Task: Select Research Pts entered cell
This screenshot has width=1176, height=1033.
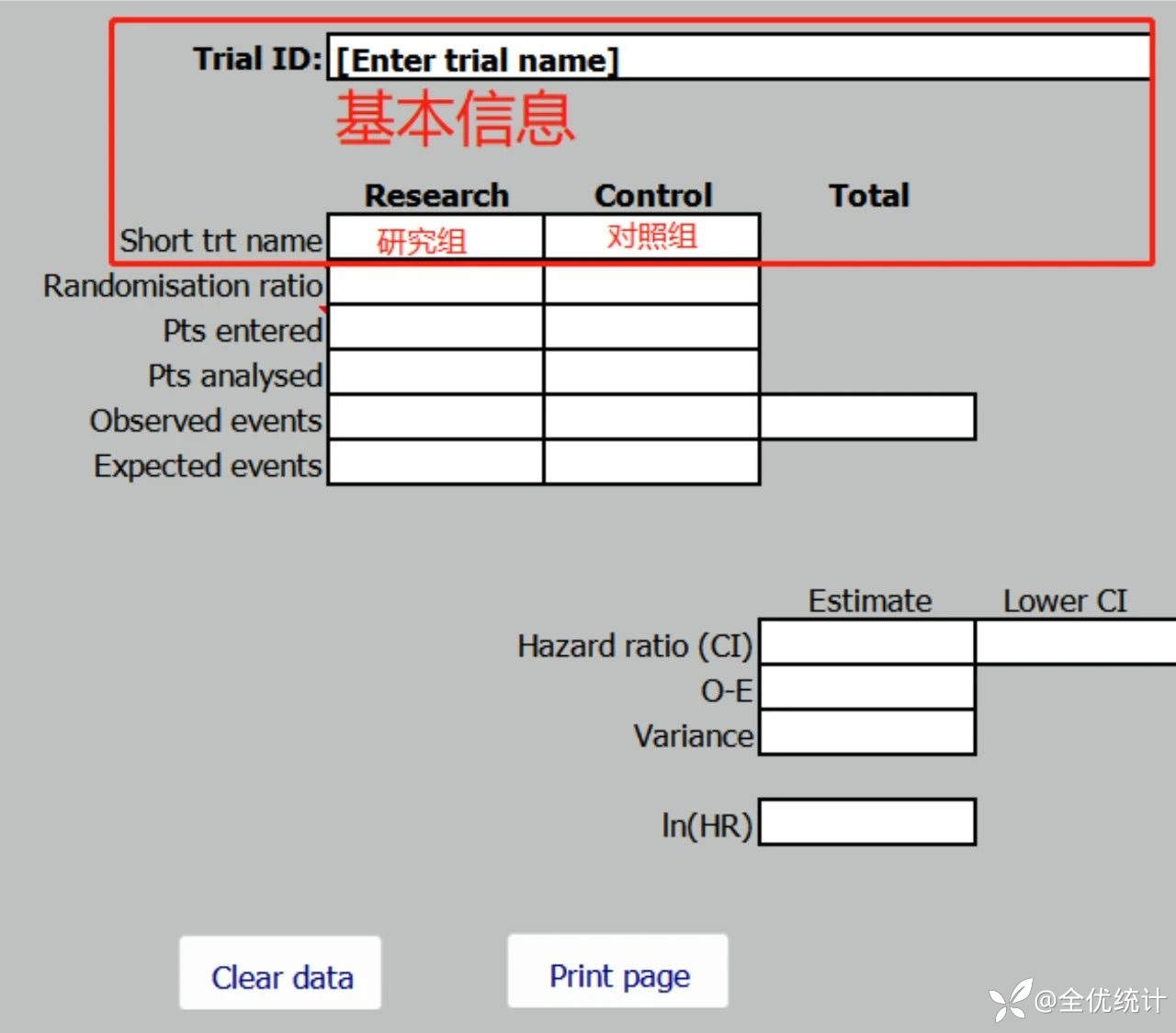Action: 435,328
